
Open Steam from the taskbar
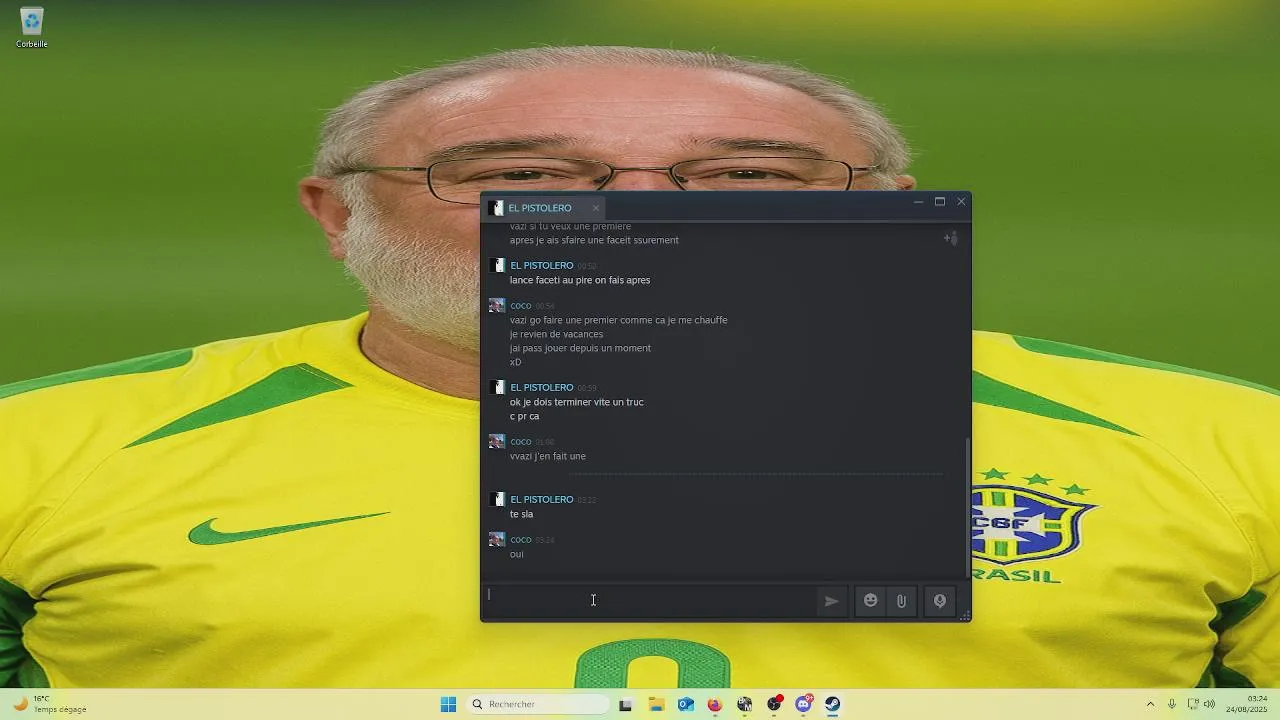[x=832, y=704]
